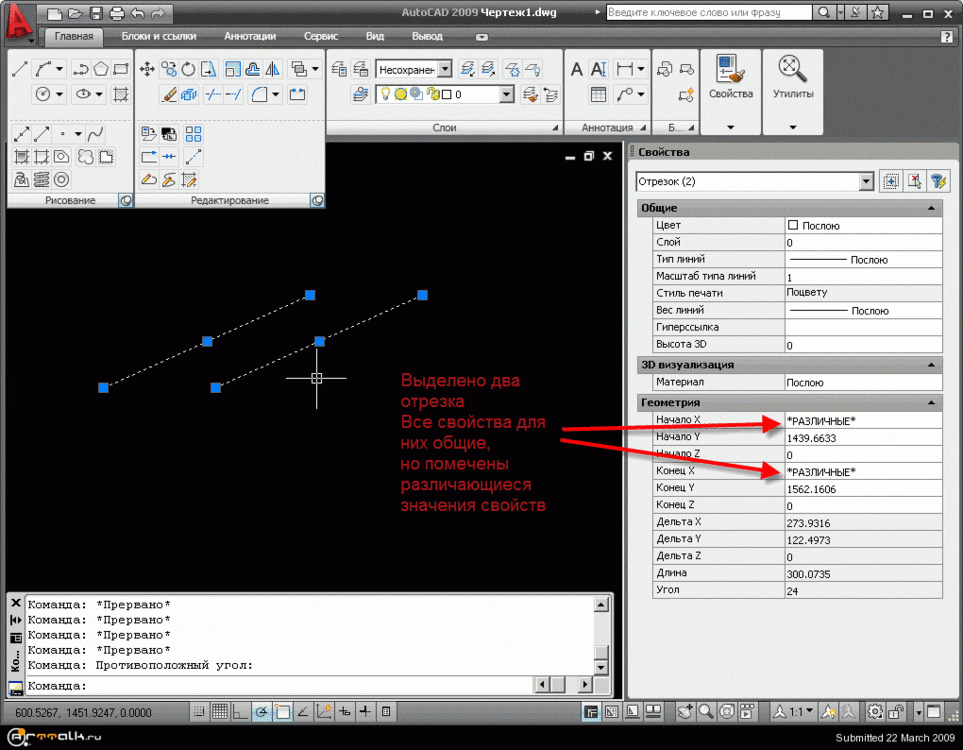963x750 pixels.
Task: Start the search with magnifier icon
Action: (x=824, y=12)
